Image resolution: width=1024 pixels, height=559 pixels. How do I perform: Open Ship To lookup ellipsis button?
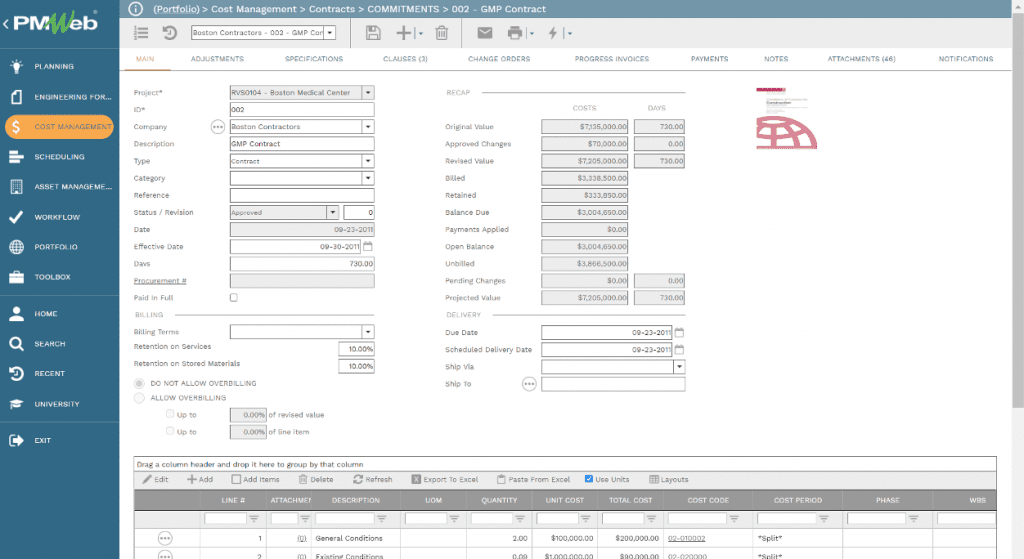(x=529, y=384)
